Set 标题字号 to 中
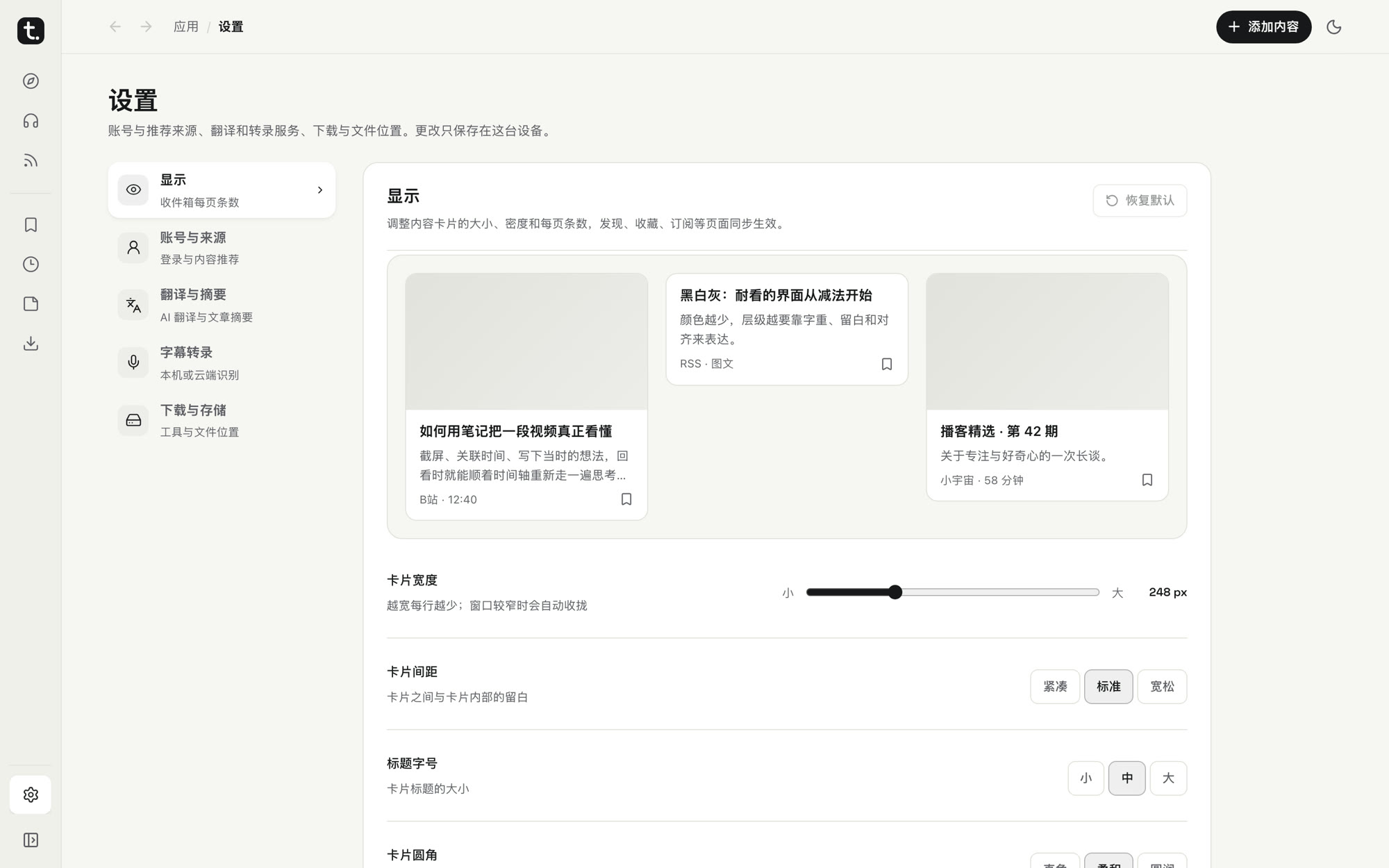The image size is (1389, 868). coord(1126,778)
